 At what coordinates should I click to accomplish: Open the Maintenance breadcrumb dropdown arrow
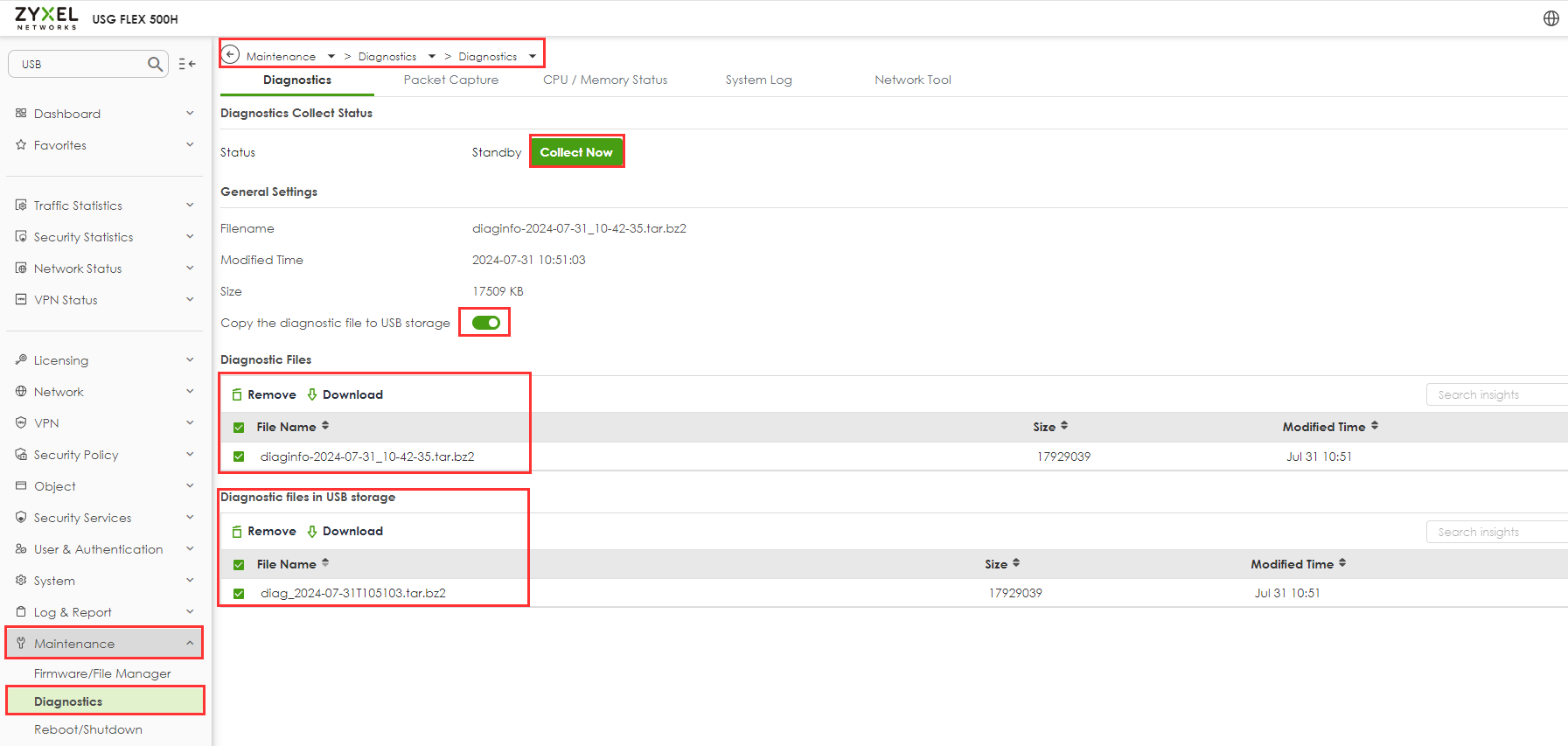[331, 57]
